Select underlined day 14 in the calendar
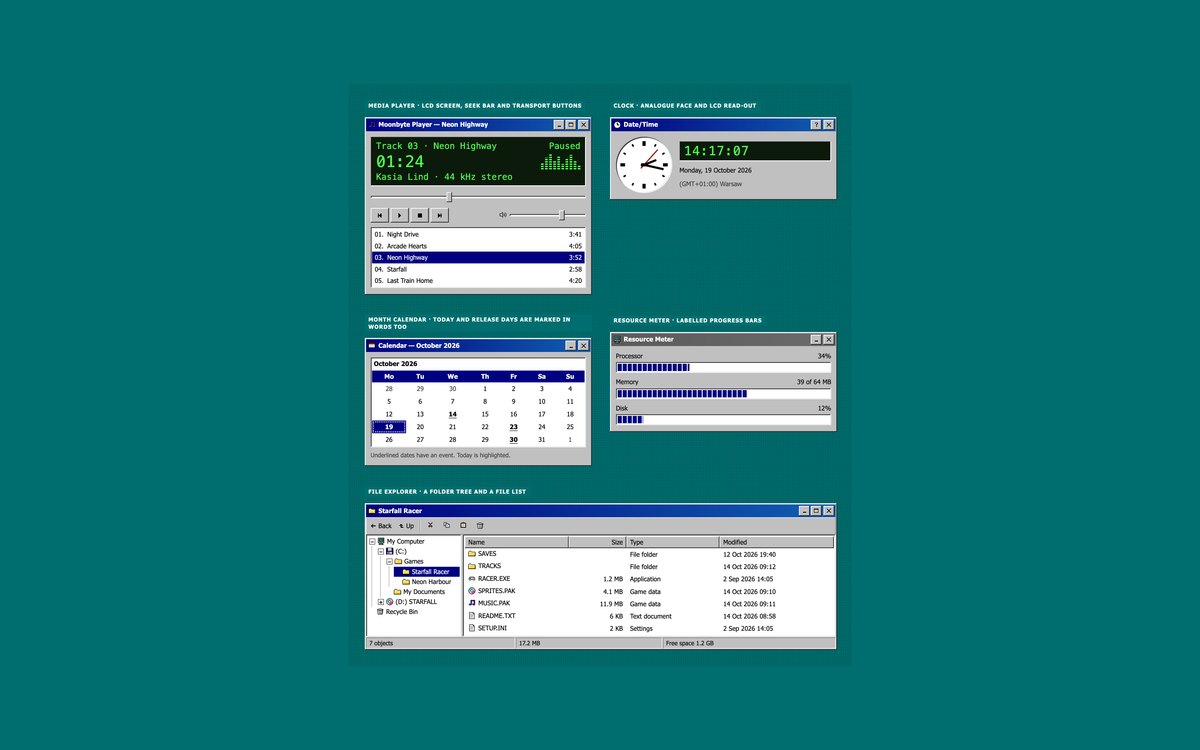Viewport: 1200px width, 750px height. [453, 414]
